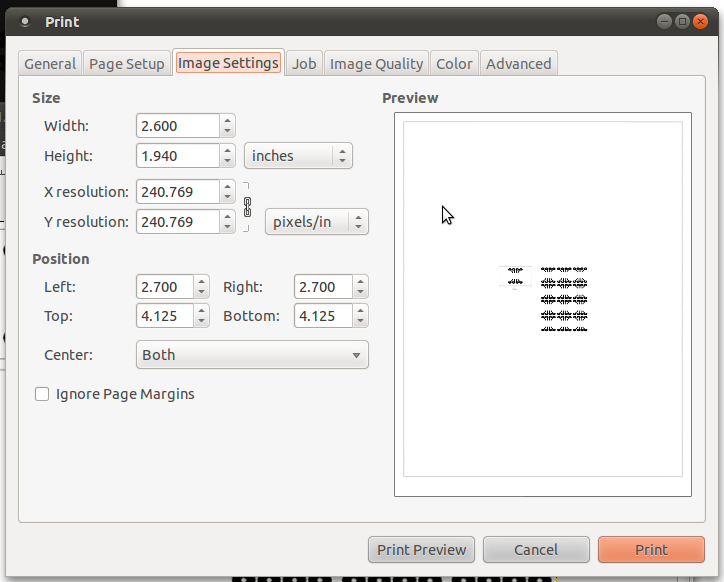Viewport: 724px width, 582px height.
Task: Open the Image Quality tab
Action: point(376,64)
